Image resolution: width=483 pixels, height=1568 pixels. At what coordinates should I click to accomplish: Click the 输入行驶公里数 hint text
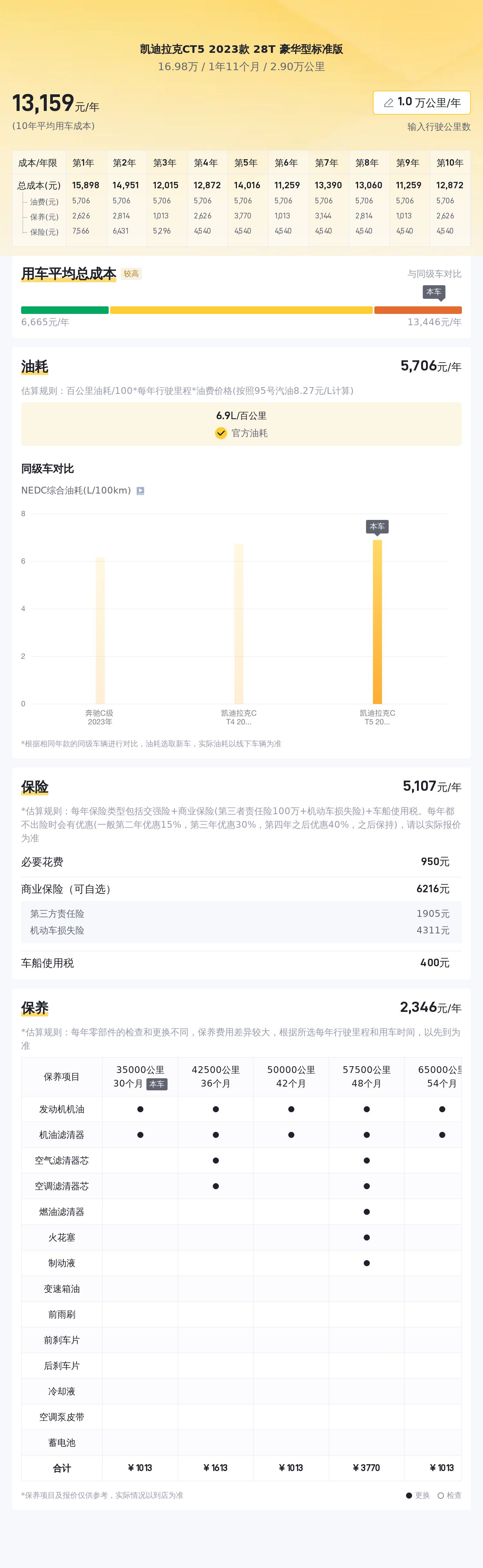pos(438,127)
